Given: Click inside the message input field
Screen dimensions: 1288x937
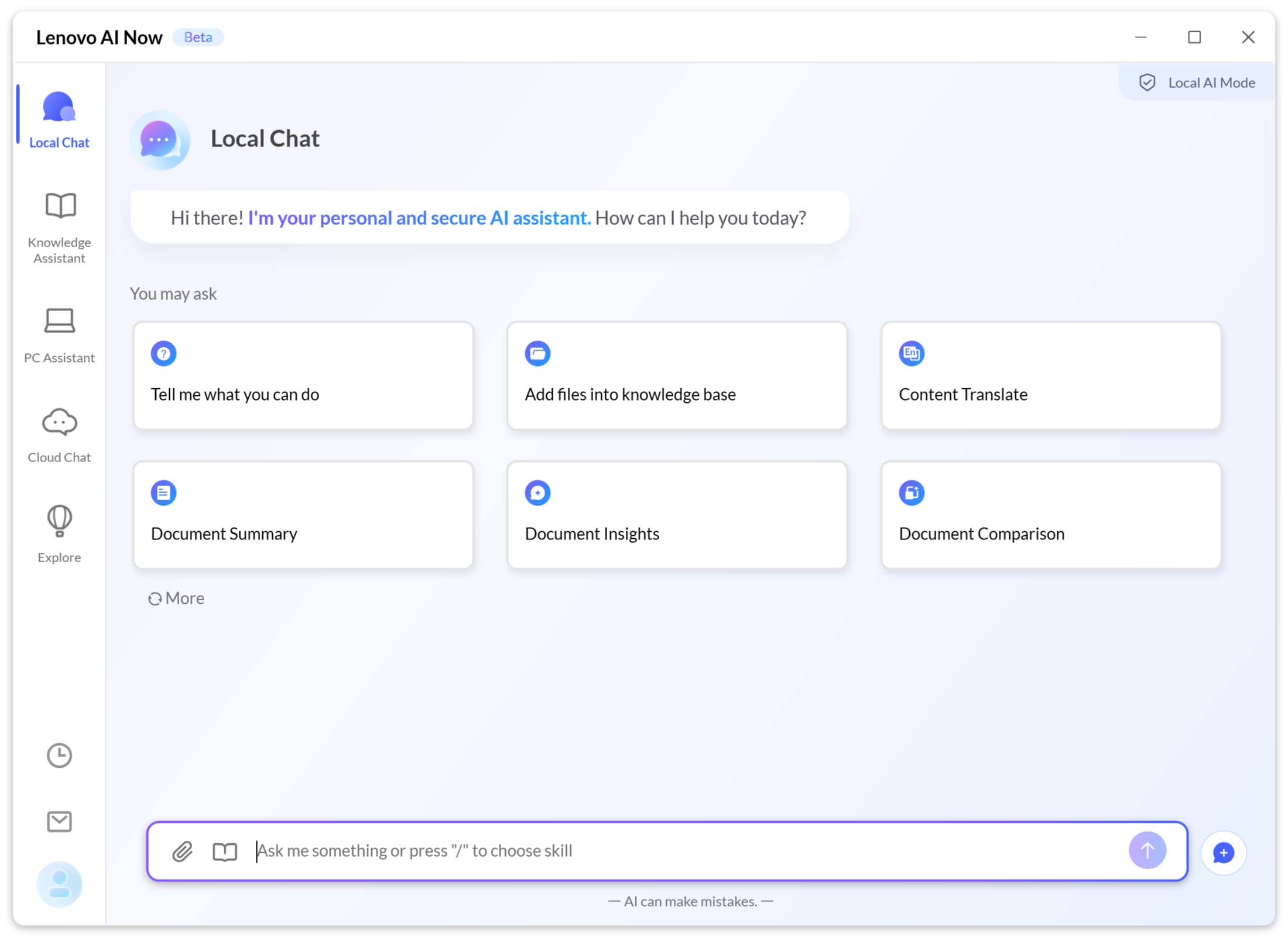Looking at the screenshot, I should 644,851.
